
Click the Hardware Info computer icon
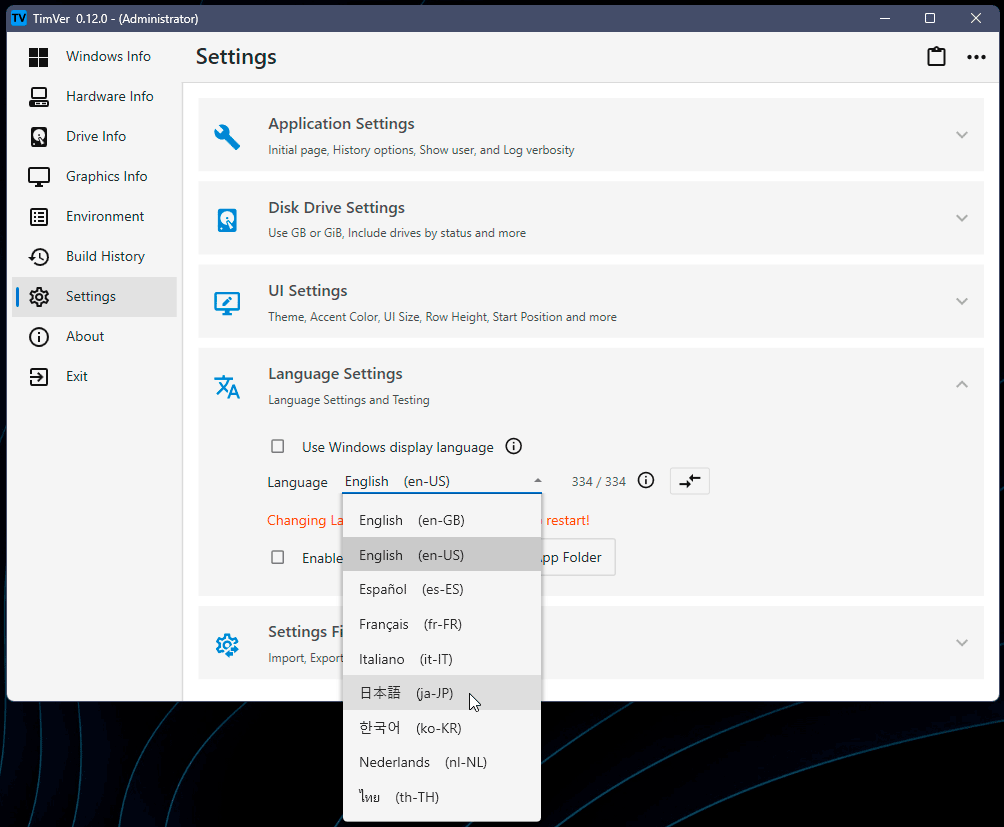38,97
